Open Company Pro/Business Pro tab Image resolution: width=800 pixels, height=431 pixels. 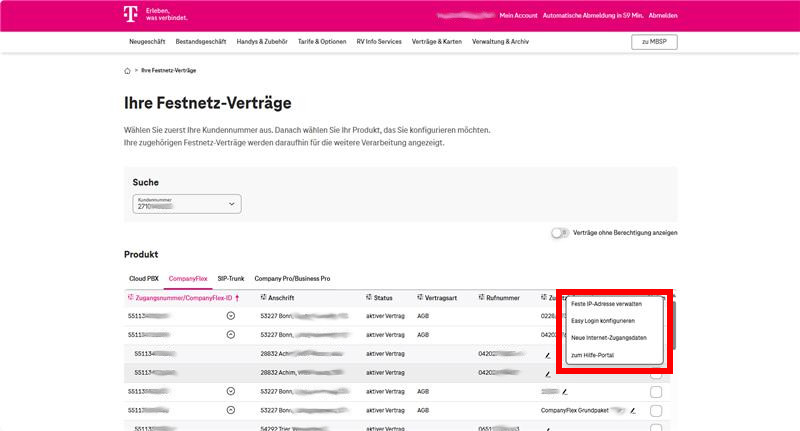[292, 279]
